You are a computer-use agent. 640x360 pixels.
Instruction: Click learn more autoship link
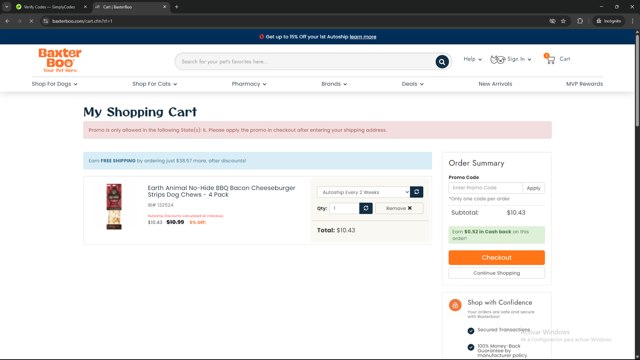(363, 37)
